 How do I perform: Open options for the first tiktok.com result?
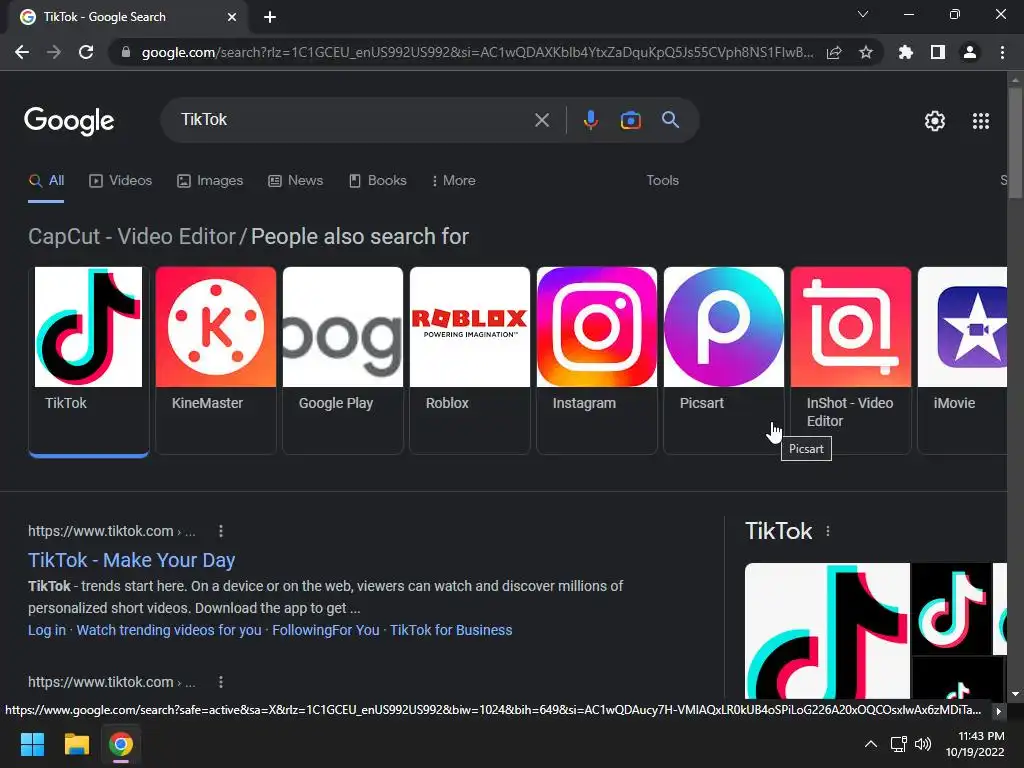(221, 531)
